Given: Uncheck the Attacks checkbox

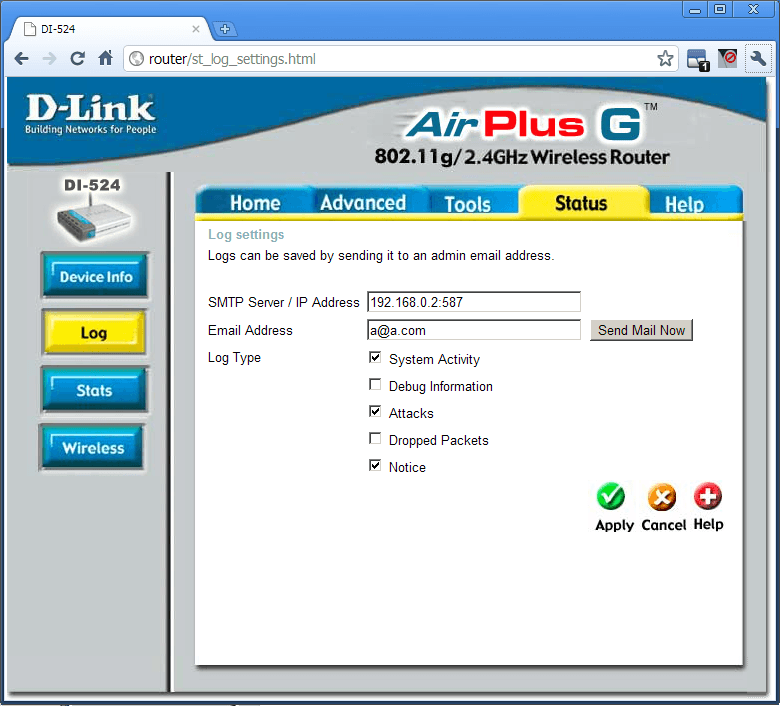Looking at the screenshot, I should [375, 411].
